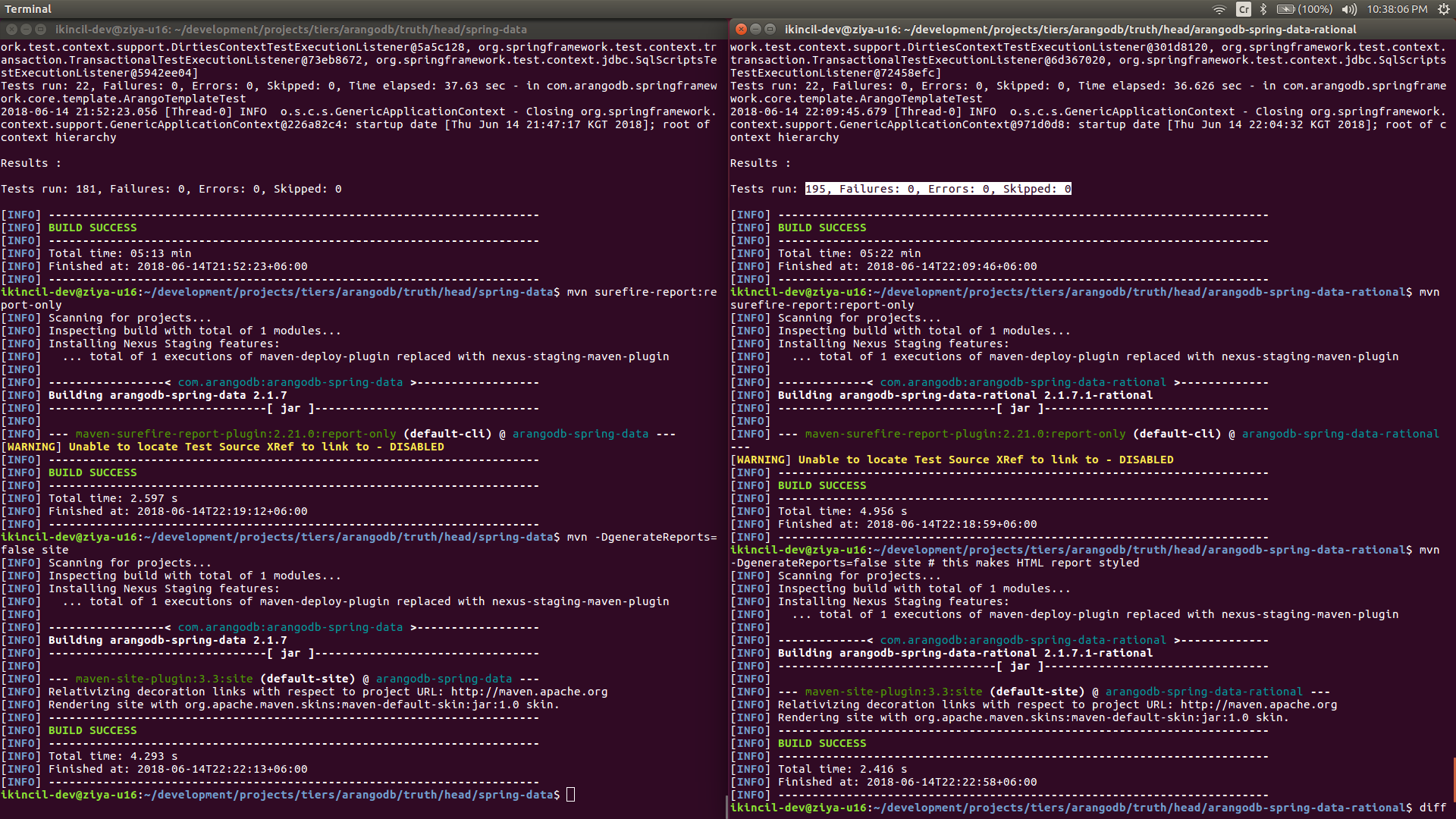
Task: Open the Bluetooth indicator menu
Action: (x=1263, y=9)
